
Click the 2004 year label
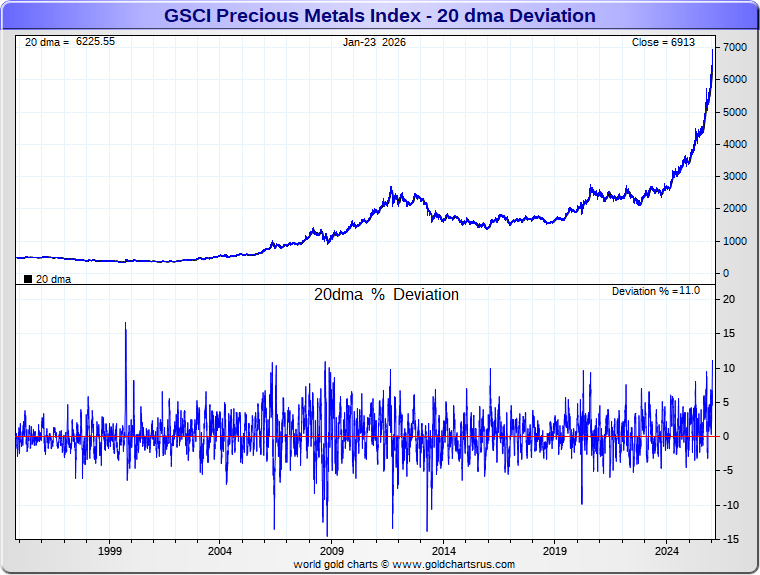click(220, 551)
